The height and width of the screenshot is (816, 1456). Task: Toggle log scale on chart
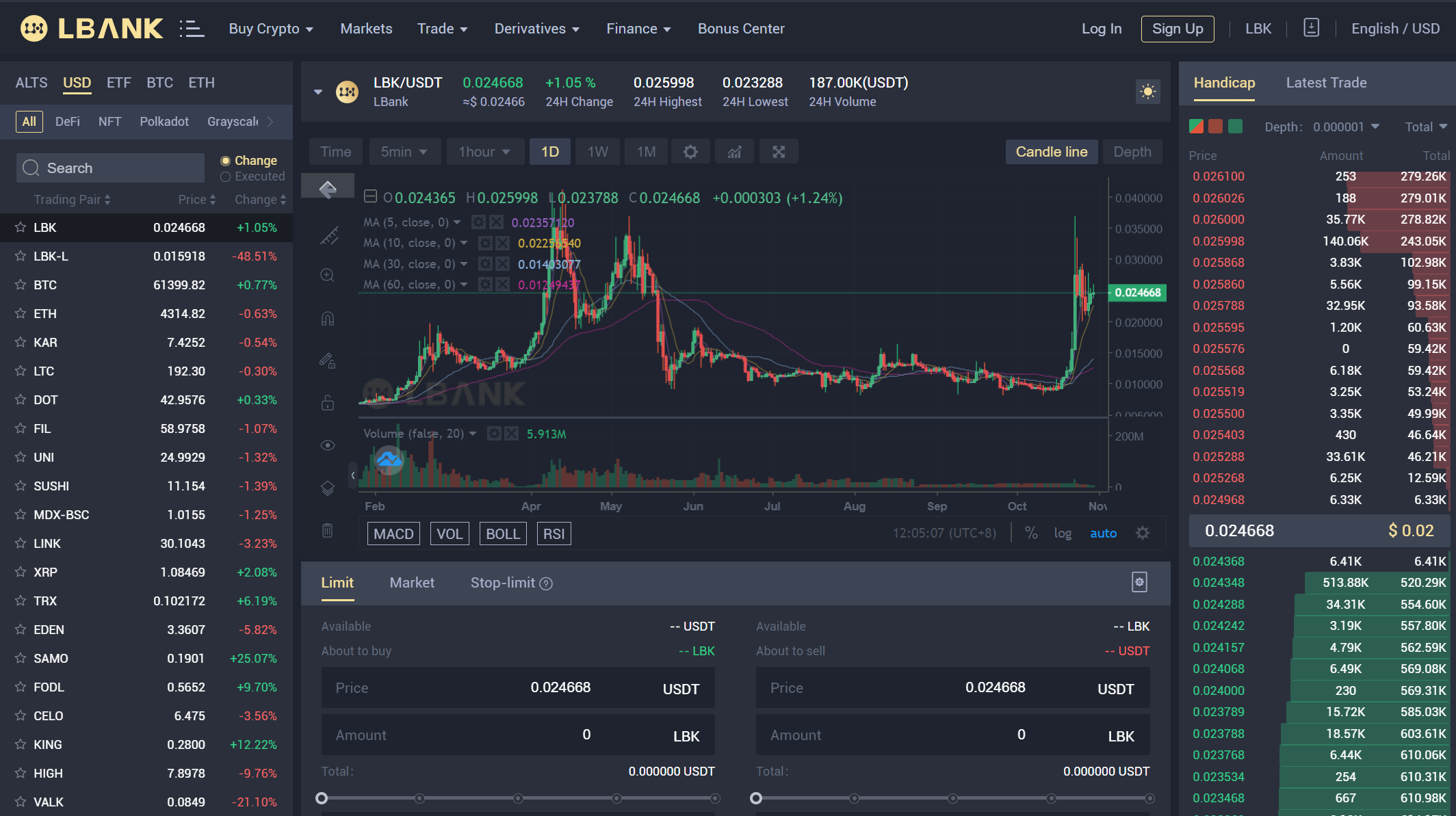1063,533
